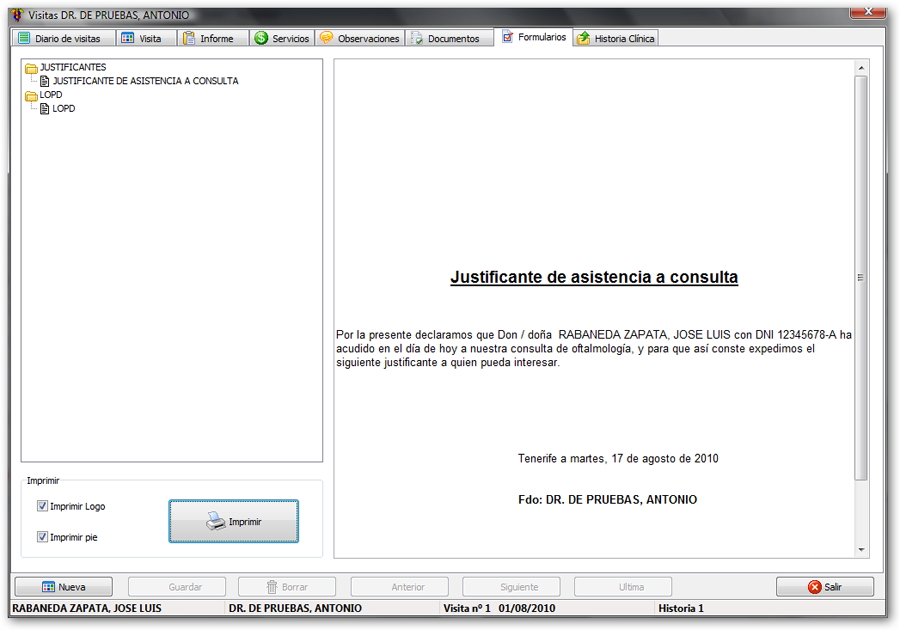
Task: Click the Diario de visitas tab icon
Action: [24, 38]
